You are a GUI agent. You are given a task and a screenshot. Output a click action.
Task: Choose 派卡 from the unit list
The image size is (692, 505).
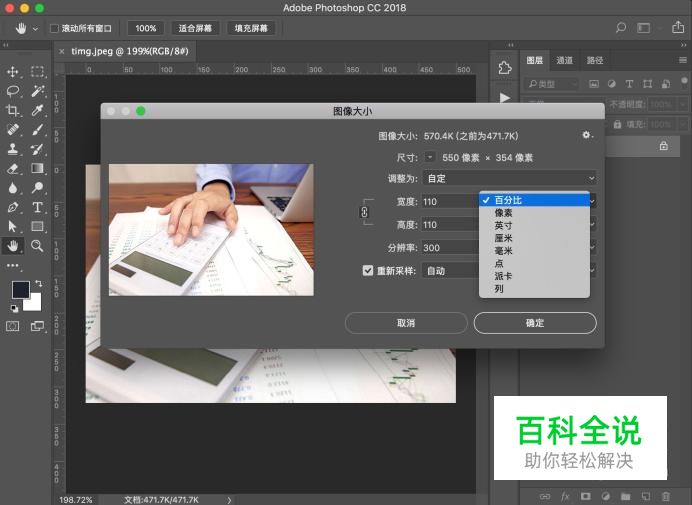(534, 276)
